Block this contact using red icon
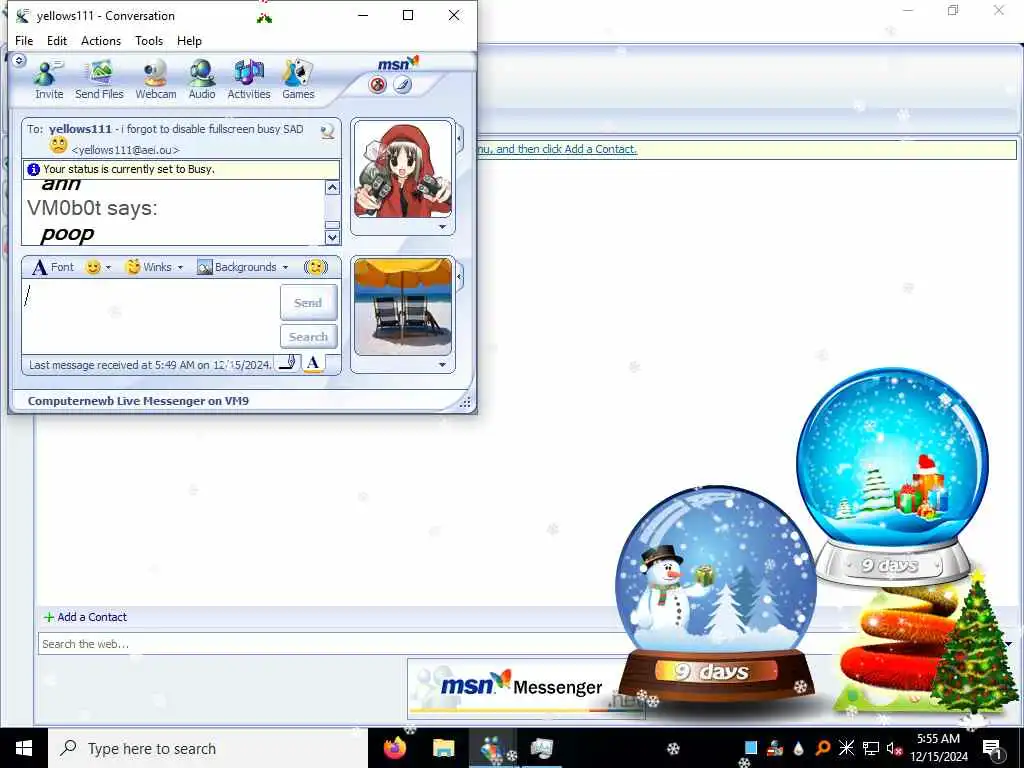Screen dimensions: 1024x768 [x=377, y=85]
